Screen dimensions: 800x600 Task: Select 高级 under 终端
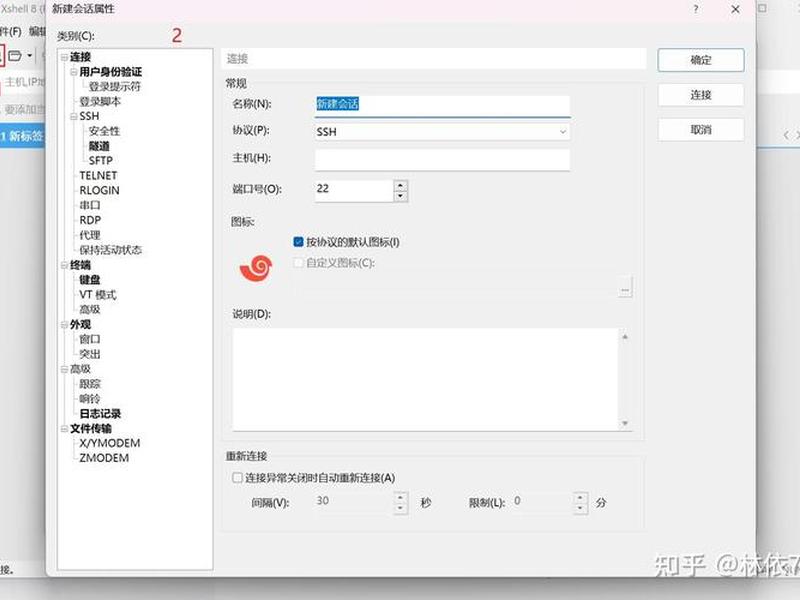tap(90, 309)
